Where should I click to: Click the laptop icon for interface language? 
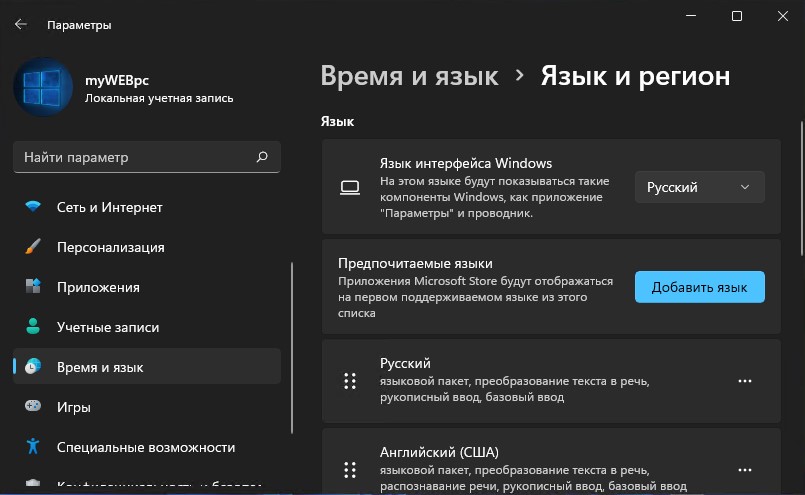coord(350,187)
